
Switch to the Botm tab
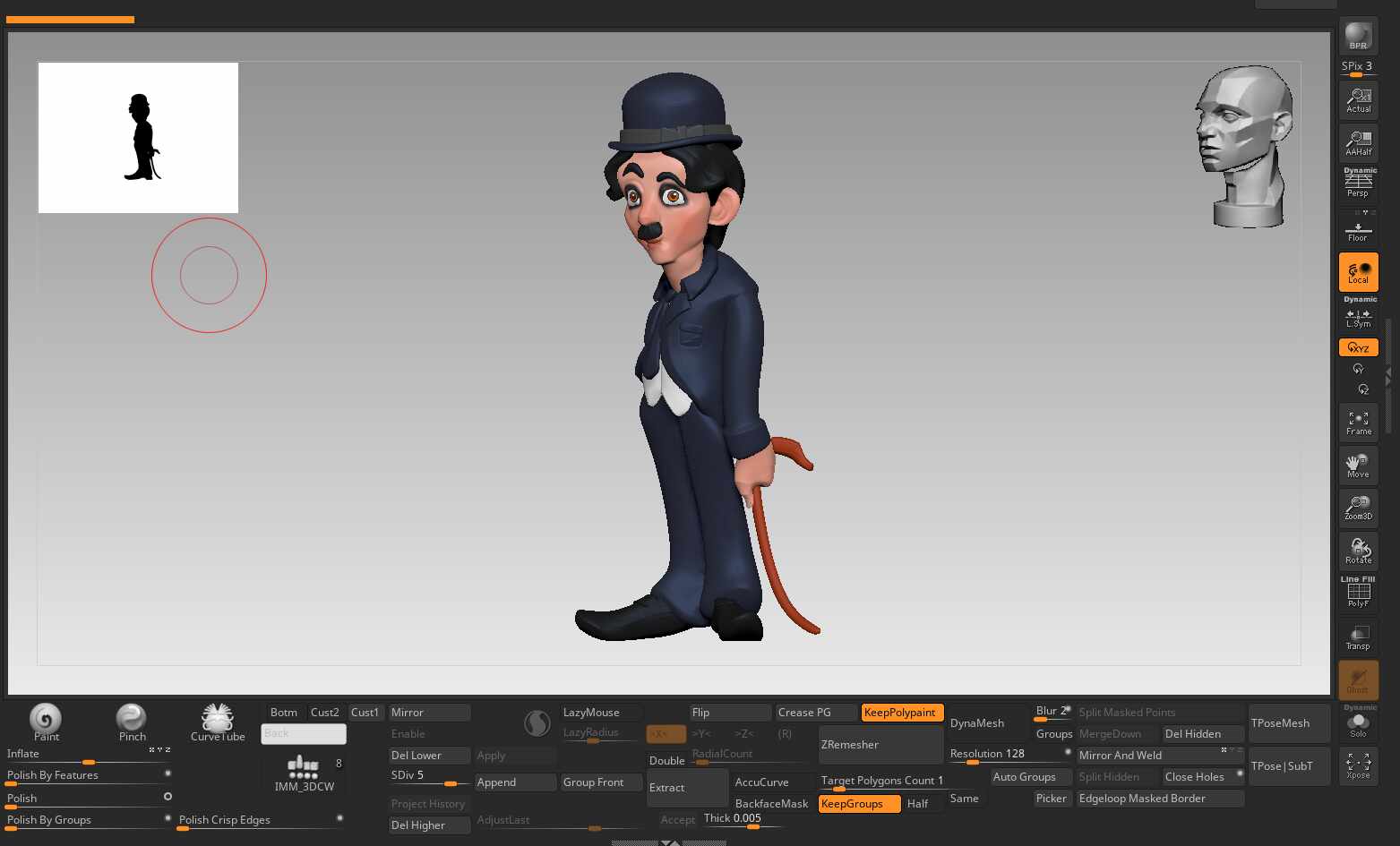[x=284, y=713]
